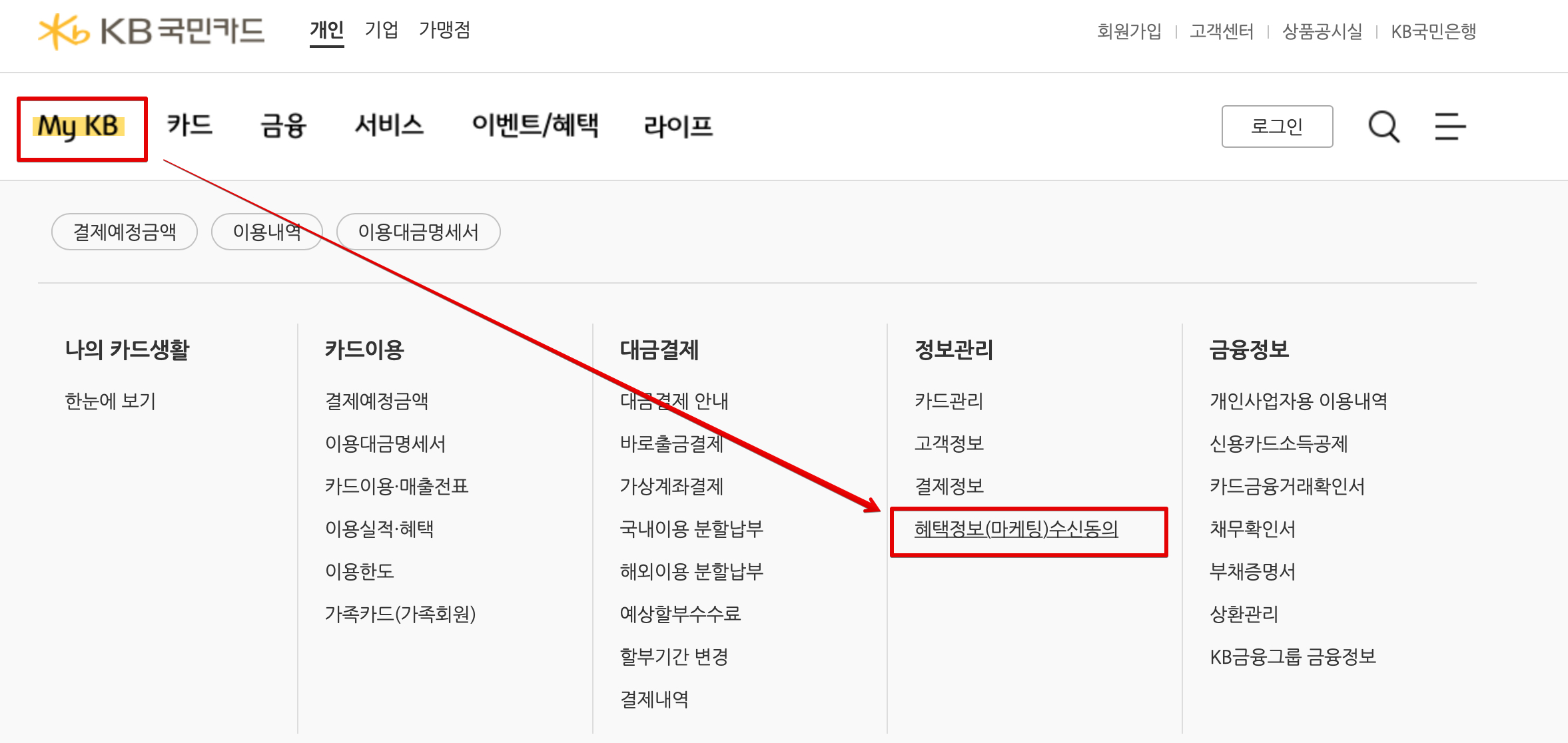Viewport: 1568px width, 743px height.
Task: Open 카드이용·매출전표 link
Action: (397, 486)
